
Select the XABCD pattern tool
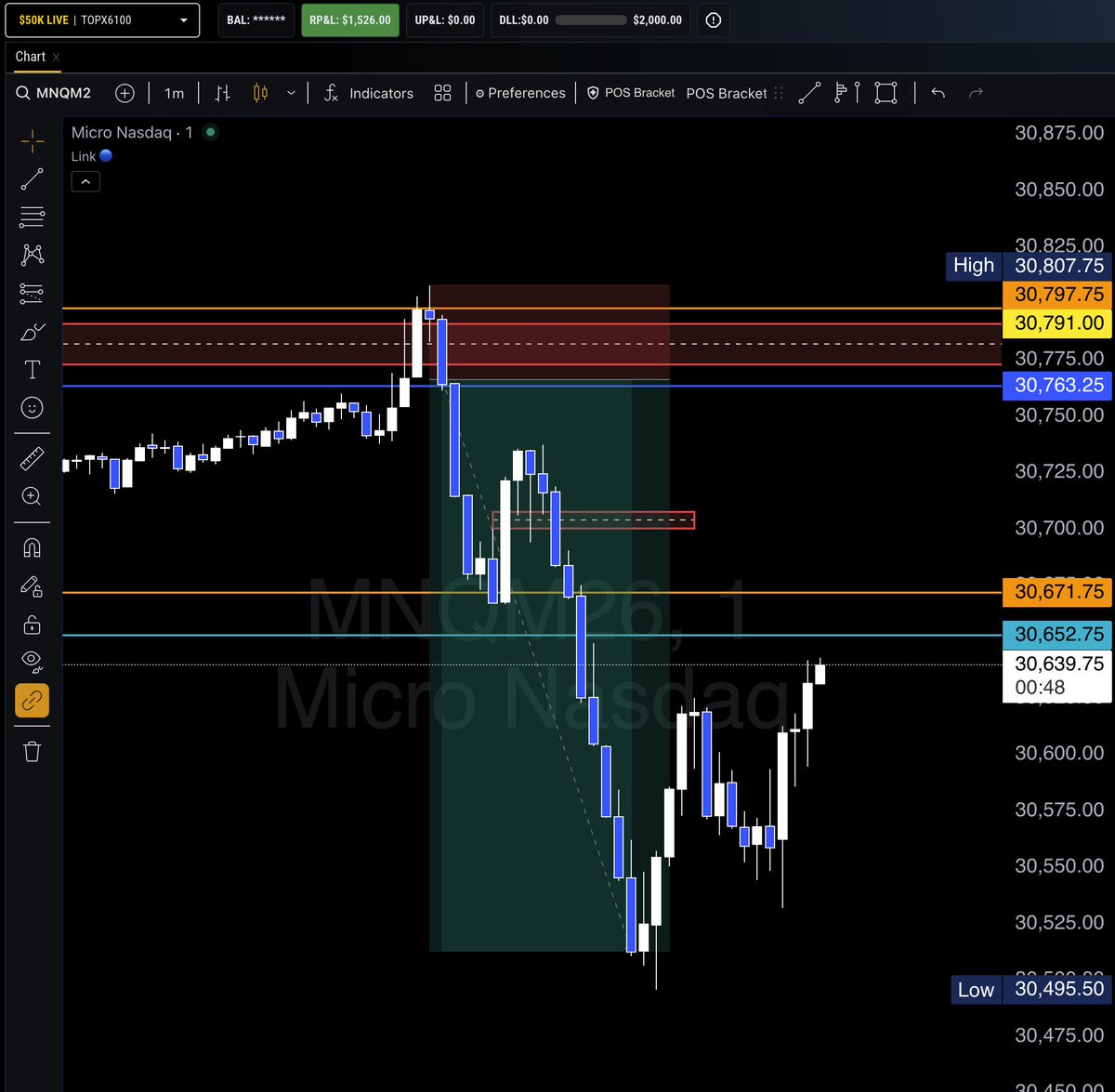point(33,255)
